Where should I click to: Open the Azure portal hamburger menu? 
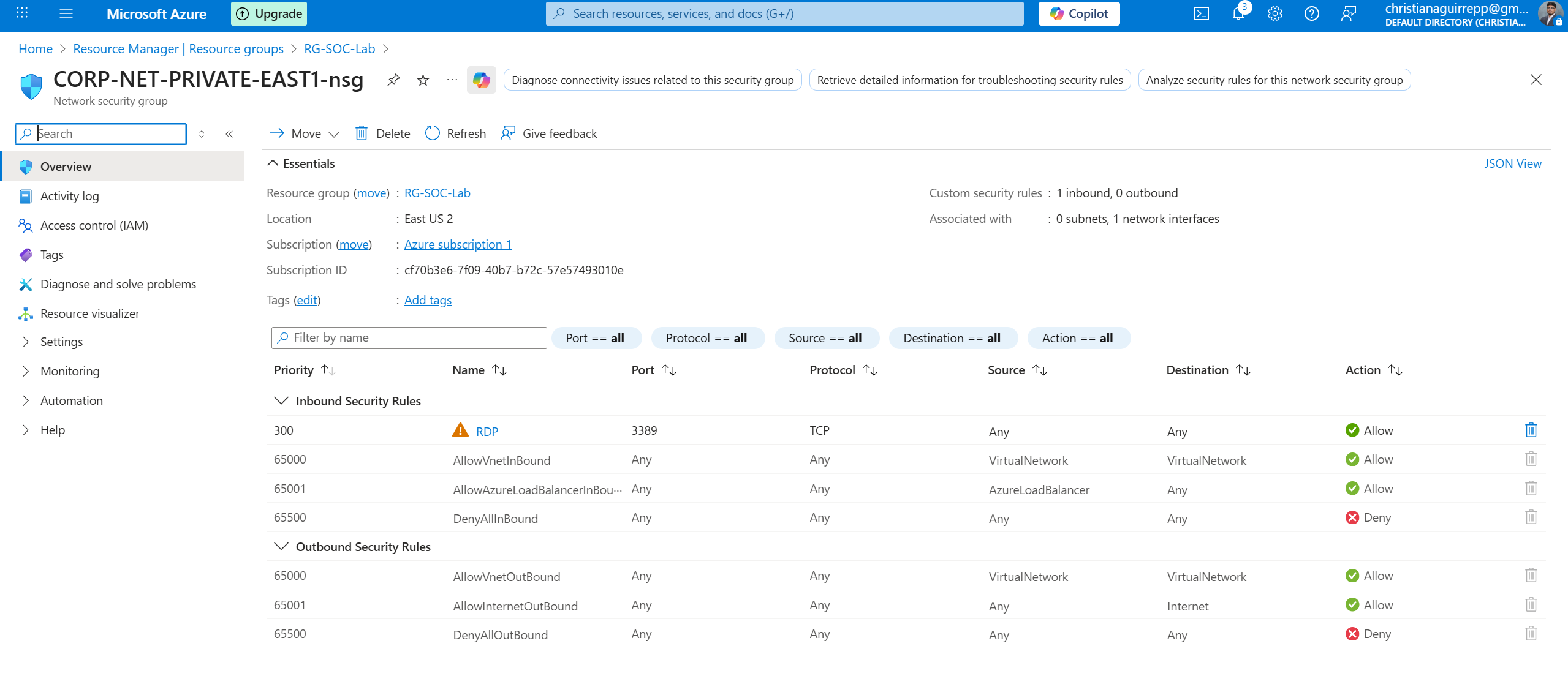click(66, 13)
